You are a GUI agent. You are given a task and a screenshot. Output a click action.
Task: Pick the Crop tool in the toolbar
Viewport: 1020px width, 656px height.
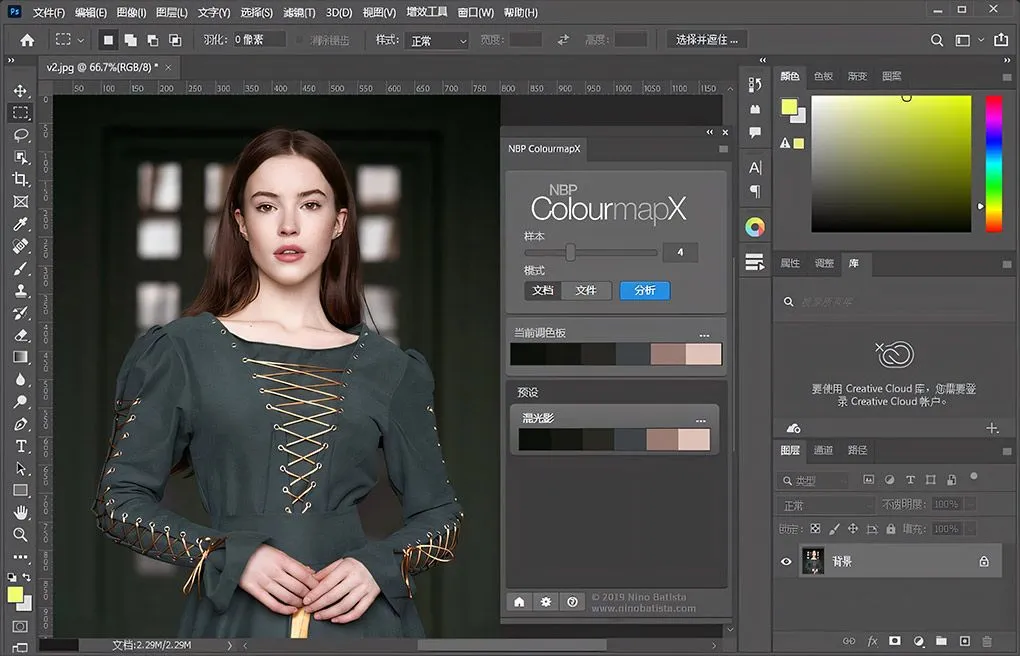[20, 179]
